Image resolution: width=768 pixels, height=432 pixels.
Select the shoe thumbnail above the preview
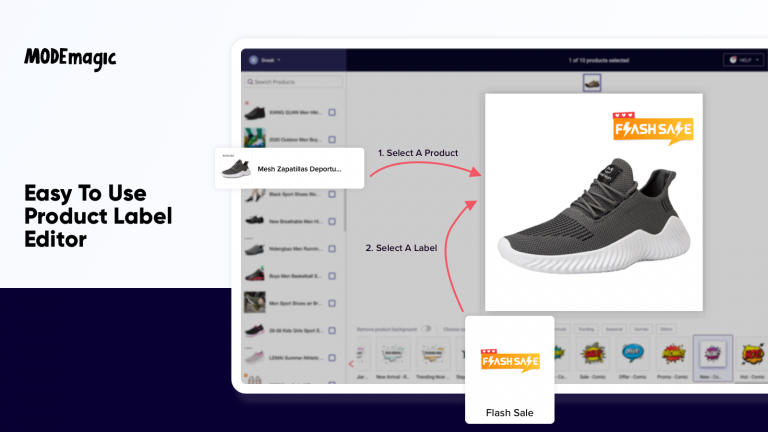[x=592, y=83]
